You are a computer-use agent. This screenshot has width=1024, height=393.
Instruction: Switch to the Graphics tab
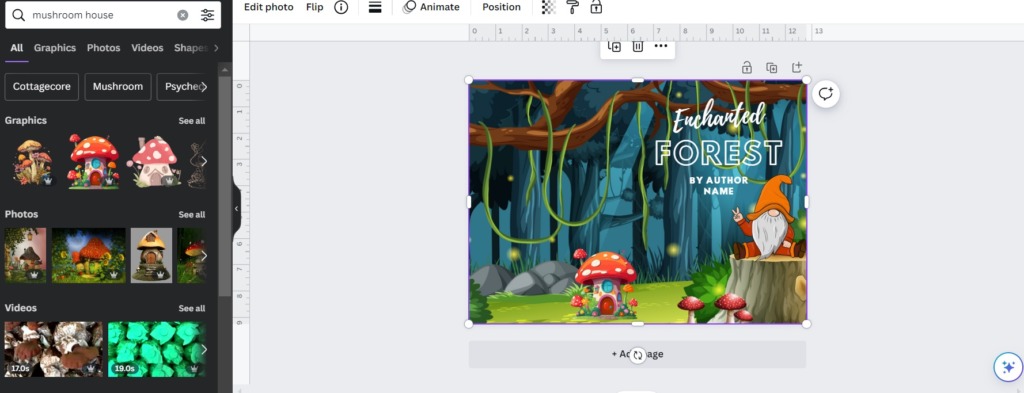tap(55, 48)
